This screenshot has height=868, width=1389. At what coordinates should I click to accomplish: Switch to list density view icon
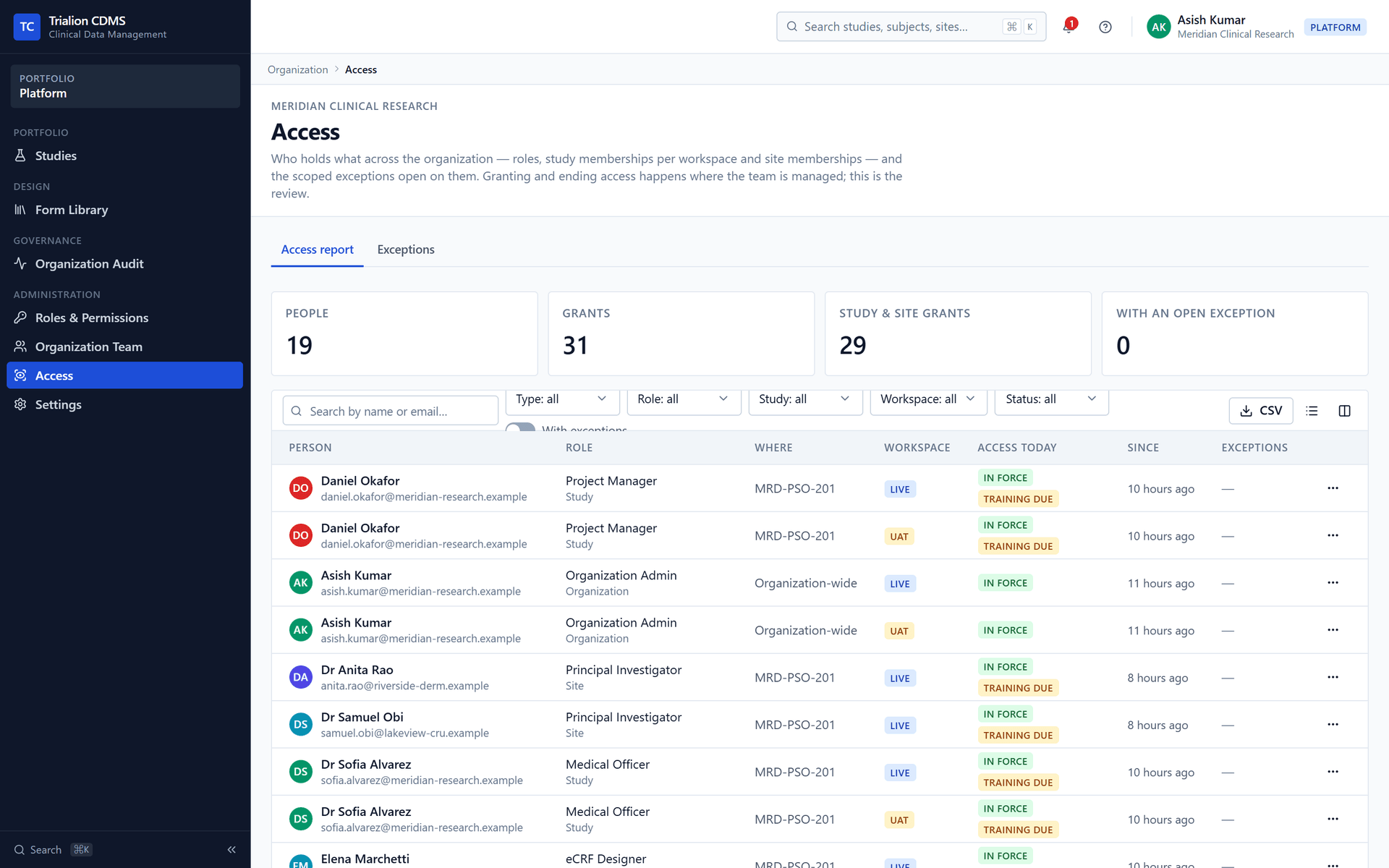tap(1312, 411)
